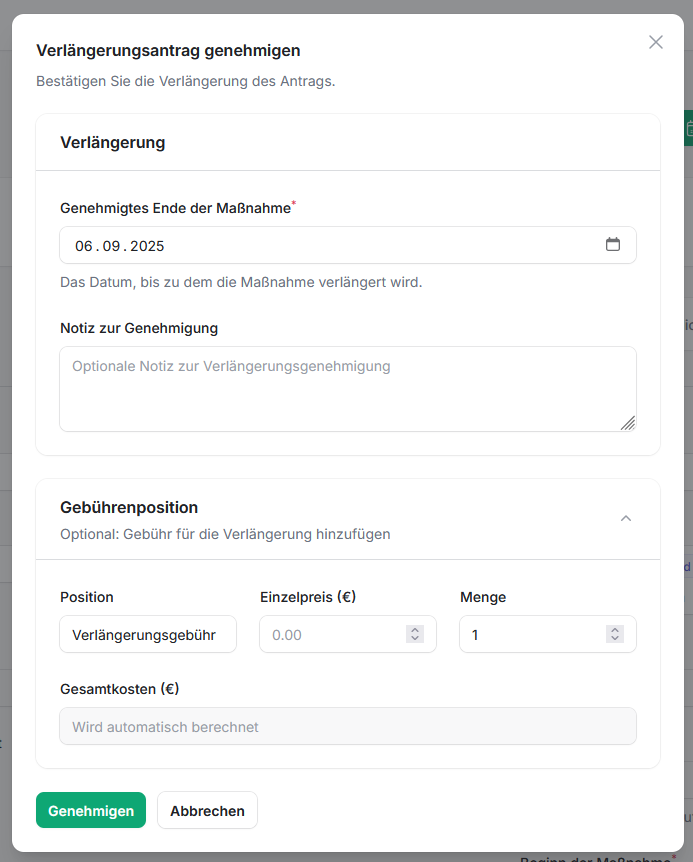Select the day segment 06 in date
Viewport: 693px width, 862px height.
pos(84,246)
